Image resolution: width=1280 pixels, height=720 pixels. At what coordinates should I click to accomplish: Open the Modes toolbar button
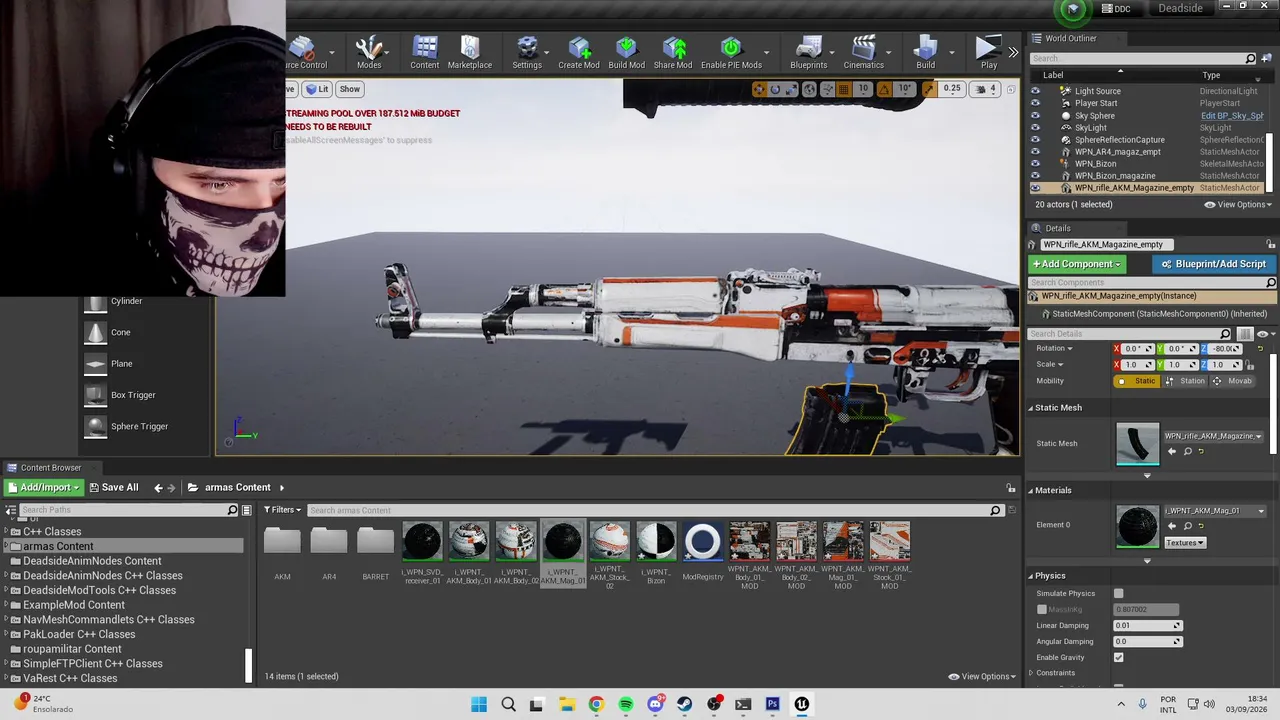click(369, 52)
